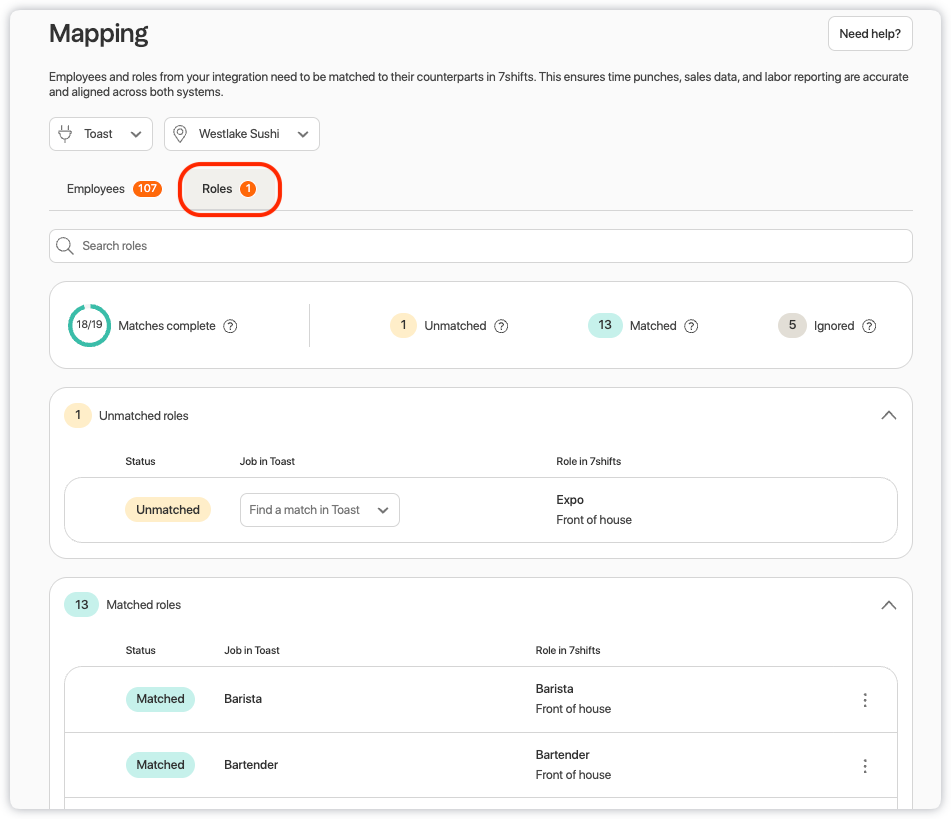Click the 18/19 progress ring
The width and height of the screenshot is (951, 819).
89,326
